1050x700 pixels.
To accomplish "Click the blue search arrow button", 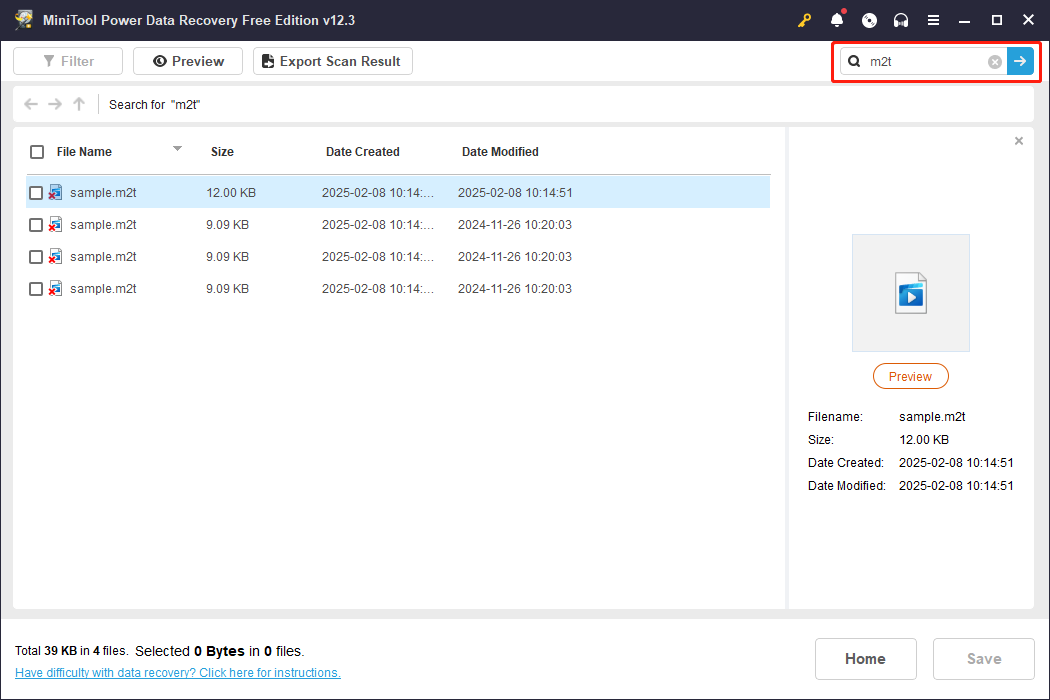I will (1020, 62).
